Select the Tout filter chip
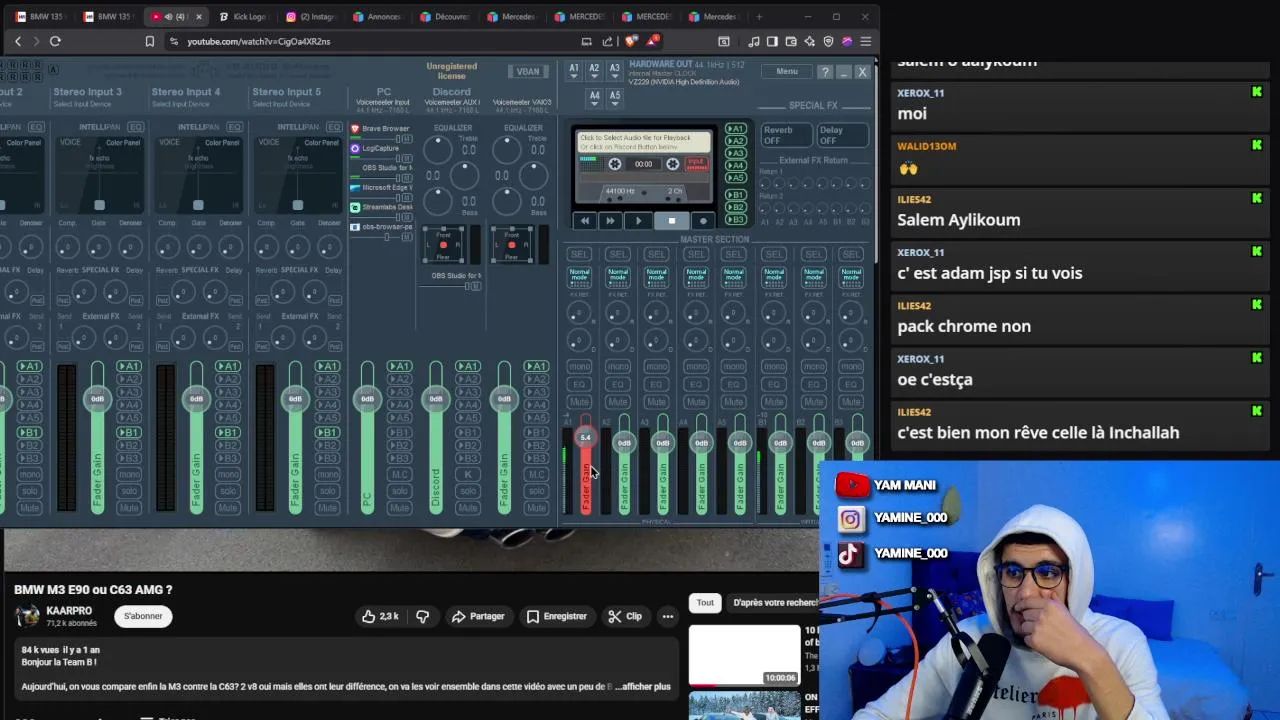Screen dimensions: 1280x720 [x=705, y=603]
